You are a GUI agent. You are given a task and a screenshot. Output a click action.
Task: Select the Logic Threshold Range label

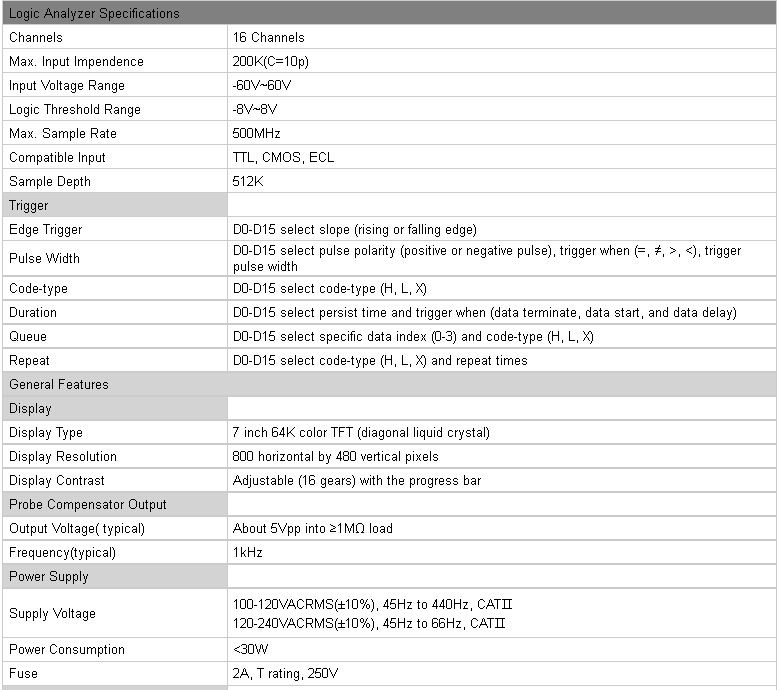click(75, 110)
